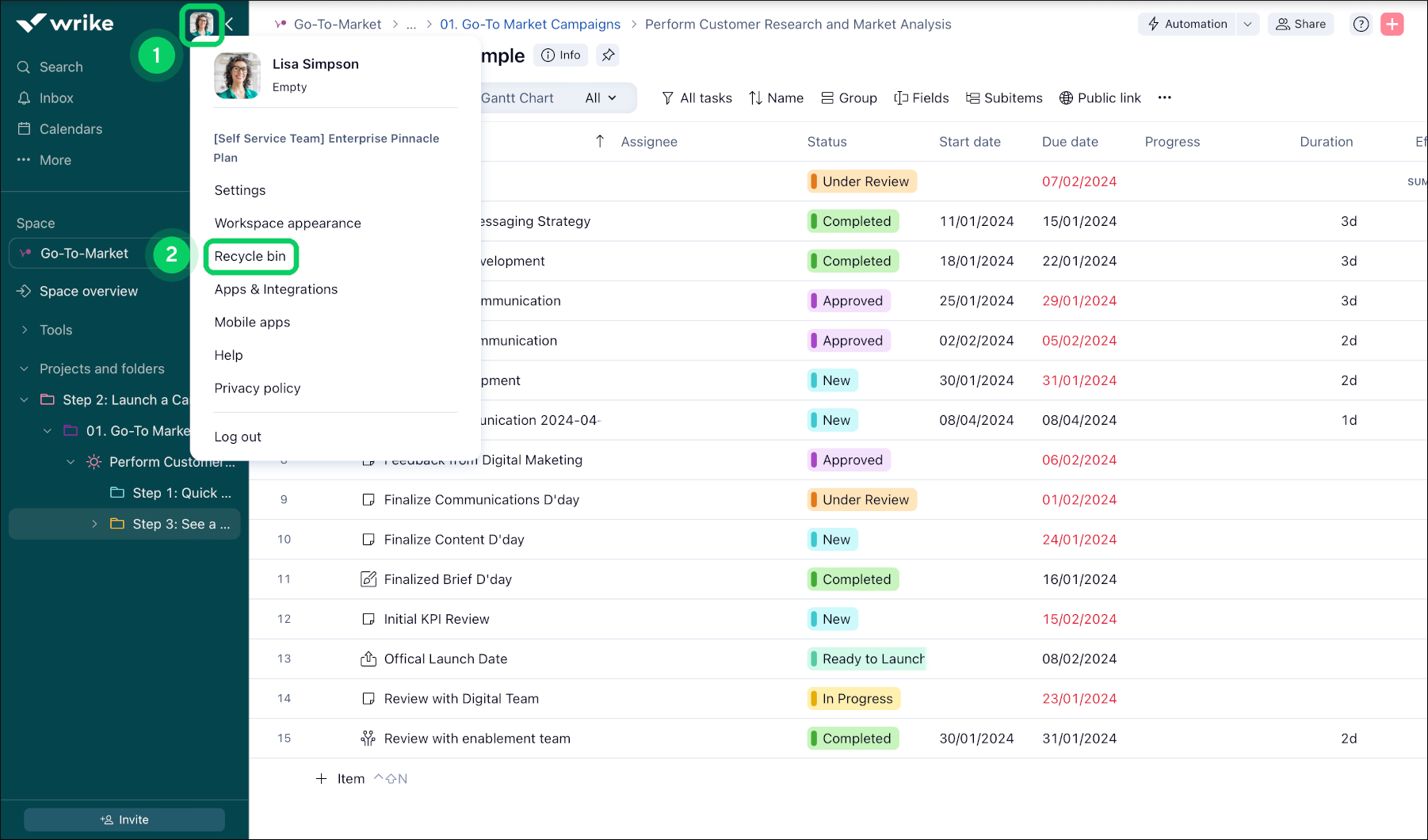
Task: Toggle Subitems display in the toolbar
Action: pyautogui.click(x=1004, y=98)
